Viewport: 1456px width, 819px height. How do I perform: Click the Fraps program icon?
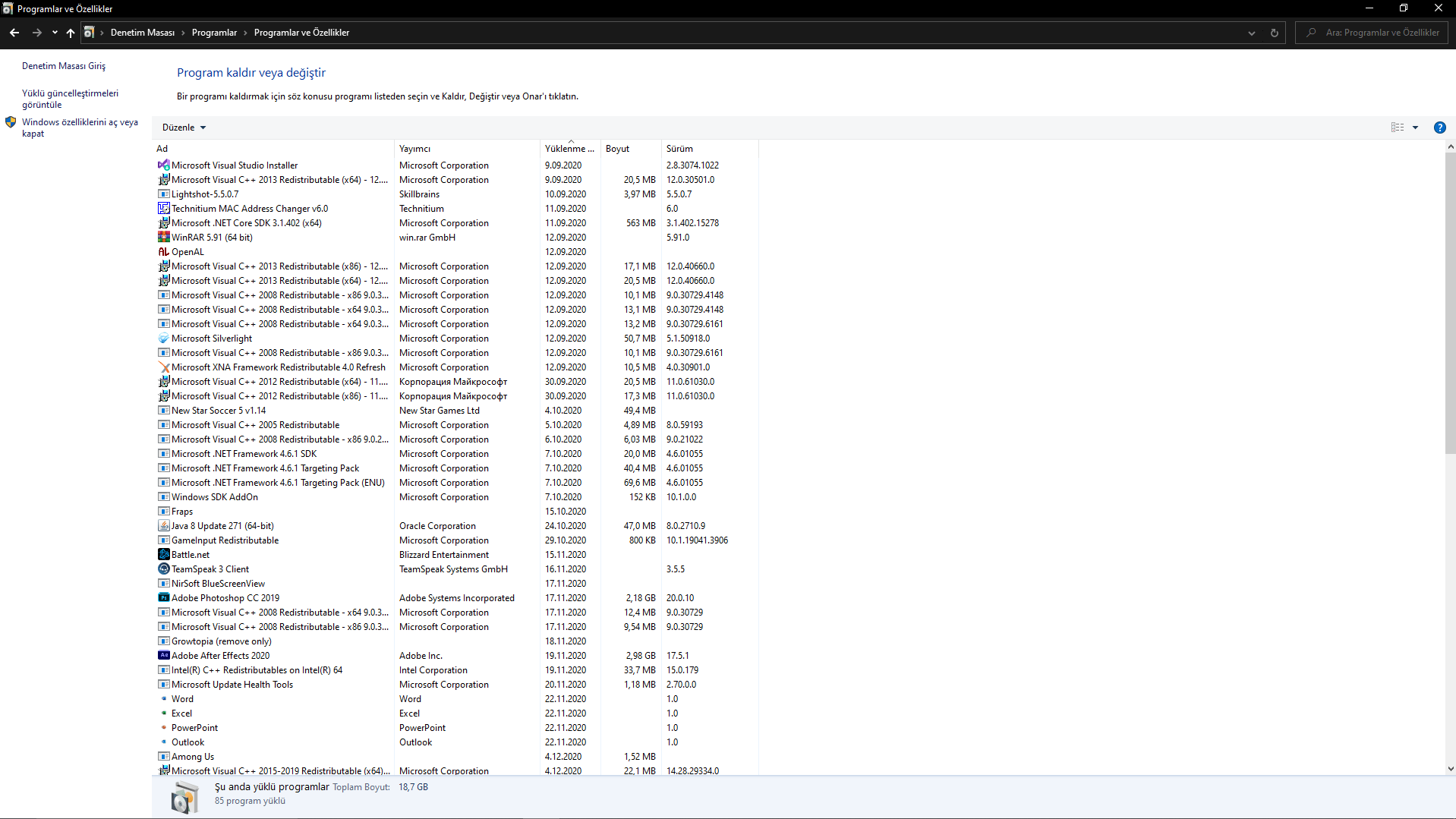[163, 511]
